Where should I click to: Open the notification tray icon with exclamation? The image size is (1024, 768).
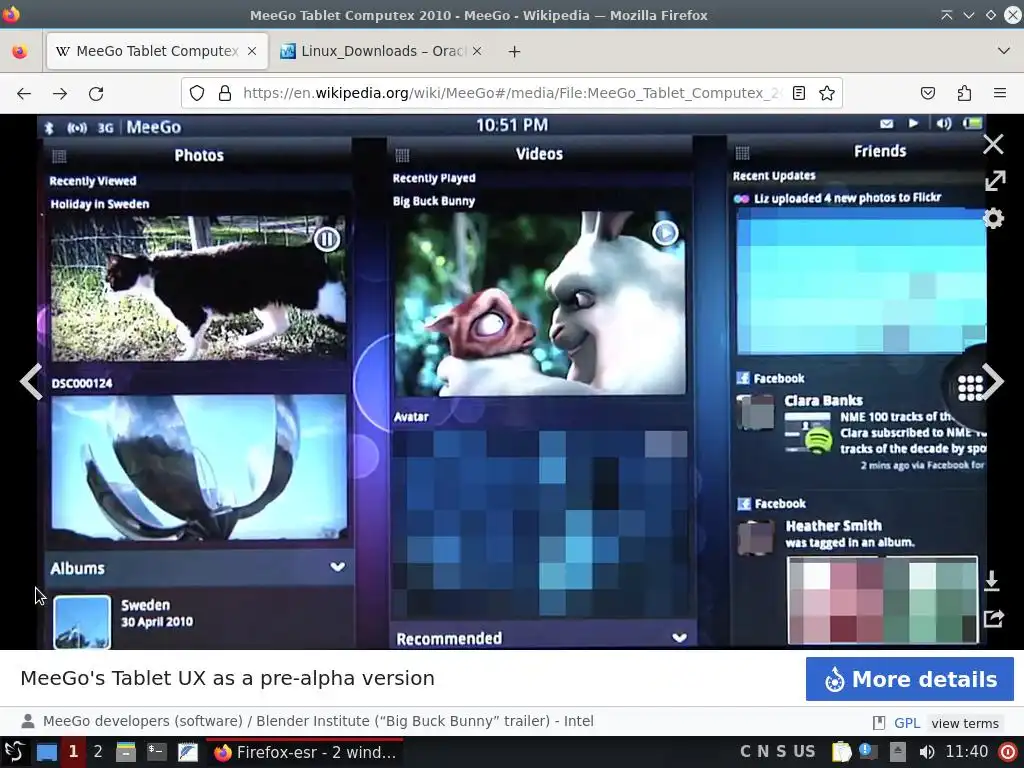pyautogui.click(x=868, y=752)
